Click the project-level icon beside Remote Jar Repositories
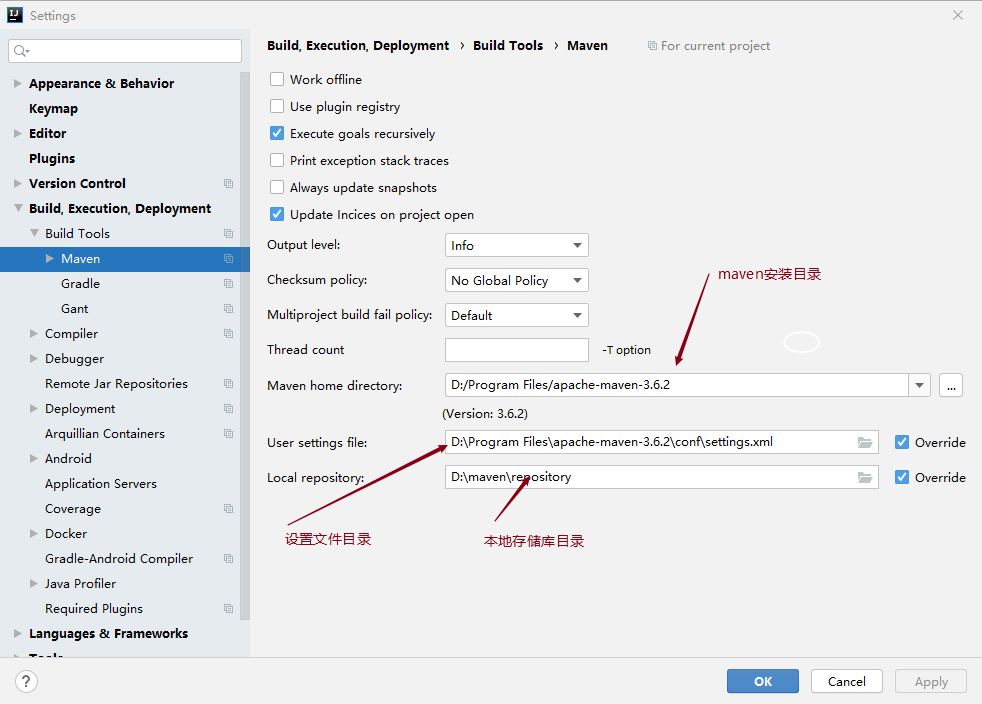982x704 pixels. (x=229, y=384)
